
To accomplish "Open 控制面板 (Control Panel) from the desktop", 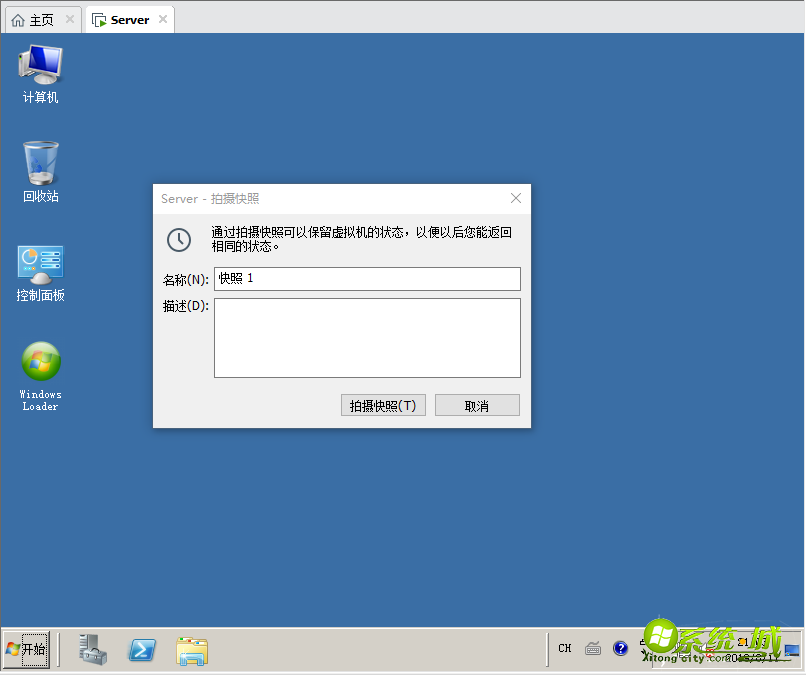I will pos(40,265).
